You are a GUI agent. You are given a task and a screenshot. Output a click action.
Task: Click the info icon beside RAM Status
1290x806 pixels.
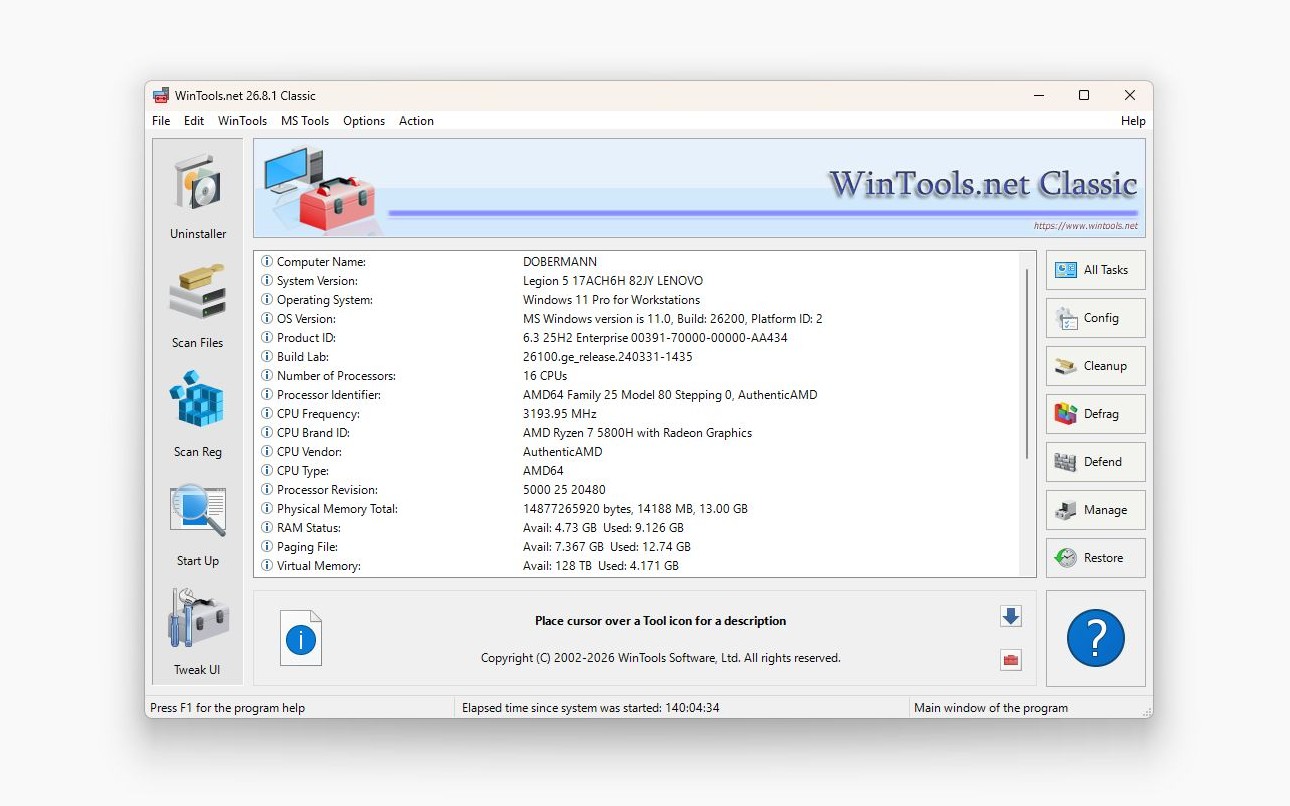(x=267, y=528)
